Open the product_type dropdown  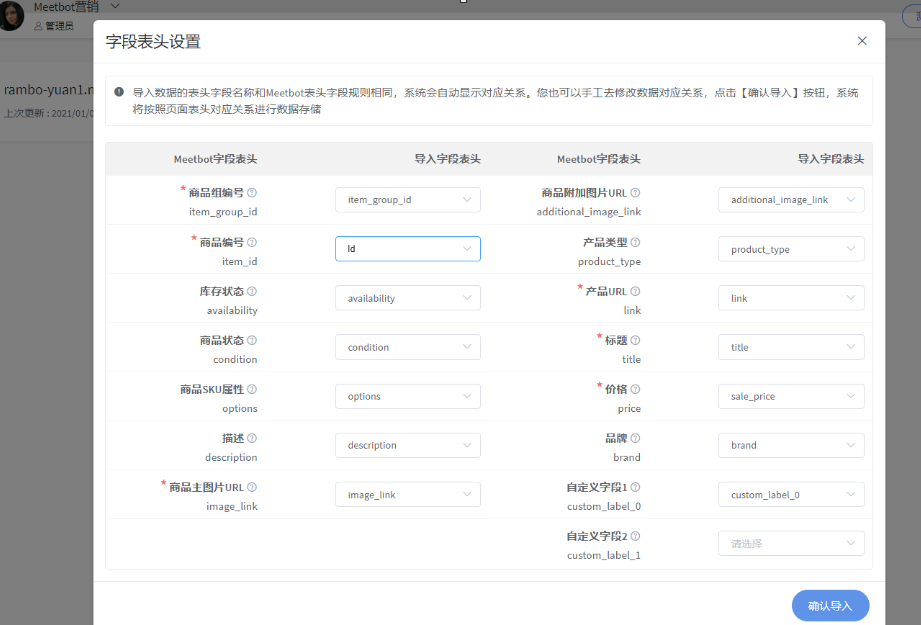pos(791,249)
